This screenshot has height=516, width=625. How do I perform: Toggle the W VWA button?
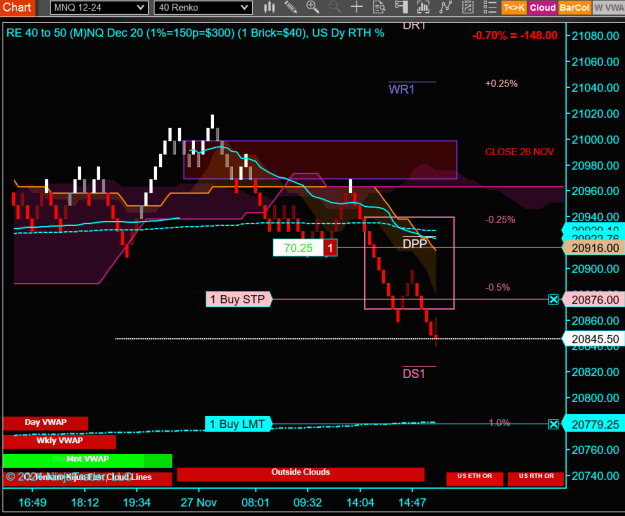(609, 8)
